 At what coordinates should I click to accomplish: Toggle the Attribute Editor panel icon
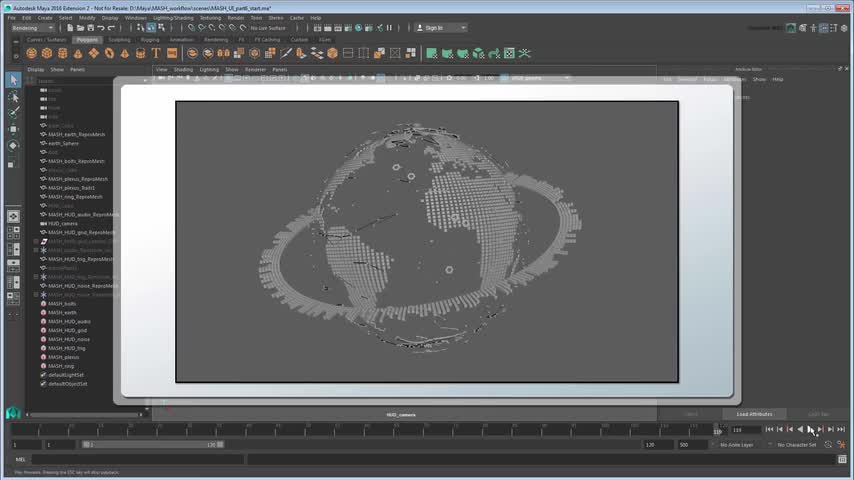point(824,28)
